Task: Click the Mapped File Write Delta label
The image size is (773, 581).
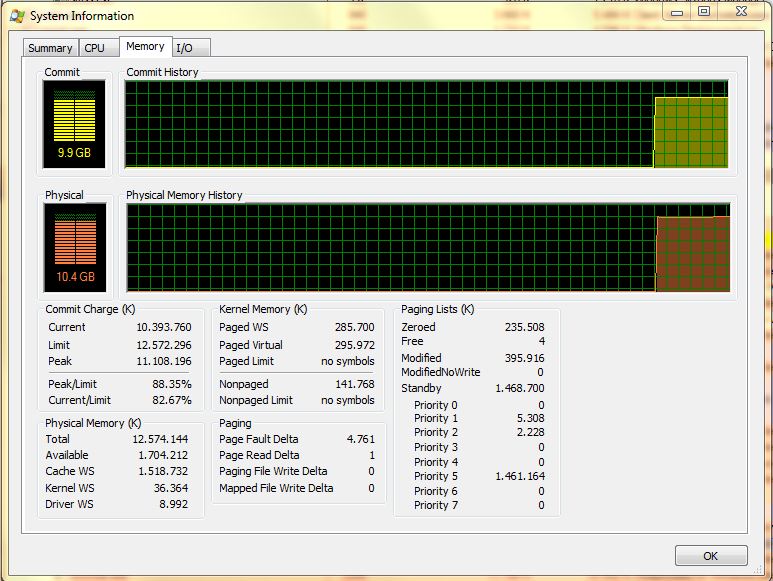Action: pyautogui.click(x=276, y=488)
